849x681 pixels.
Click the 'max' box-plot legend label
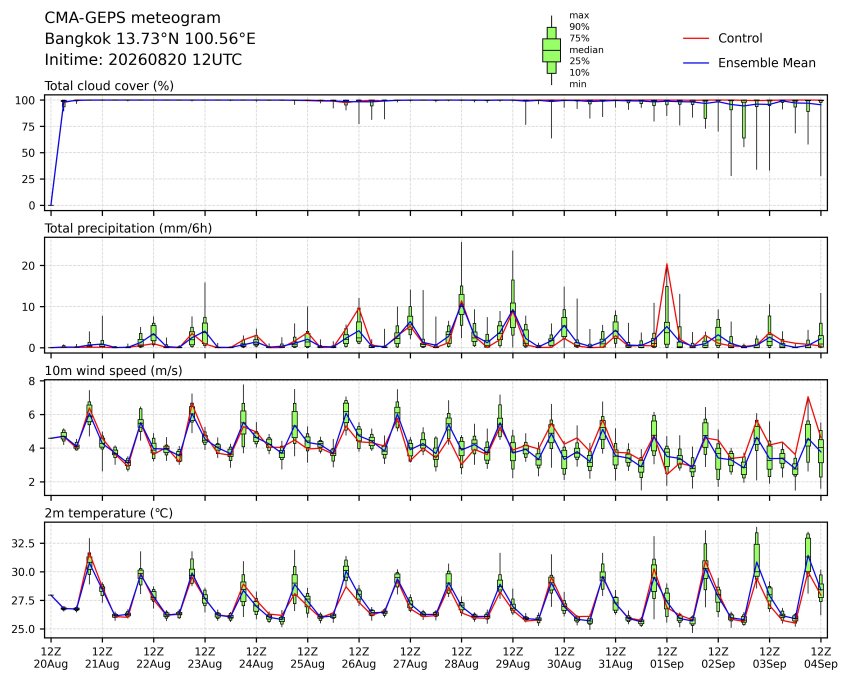point(579,15)
